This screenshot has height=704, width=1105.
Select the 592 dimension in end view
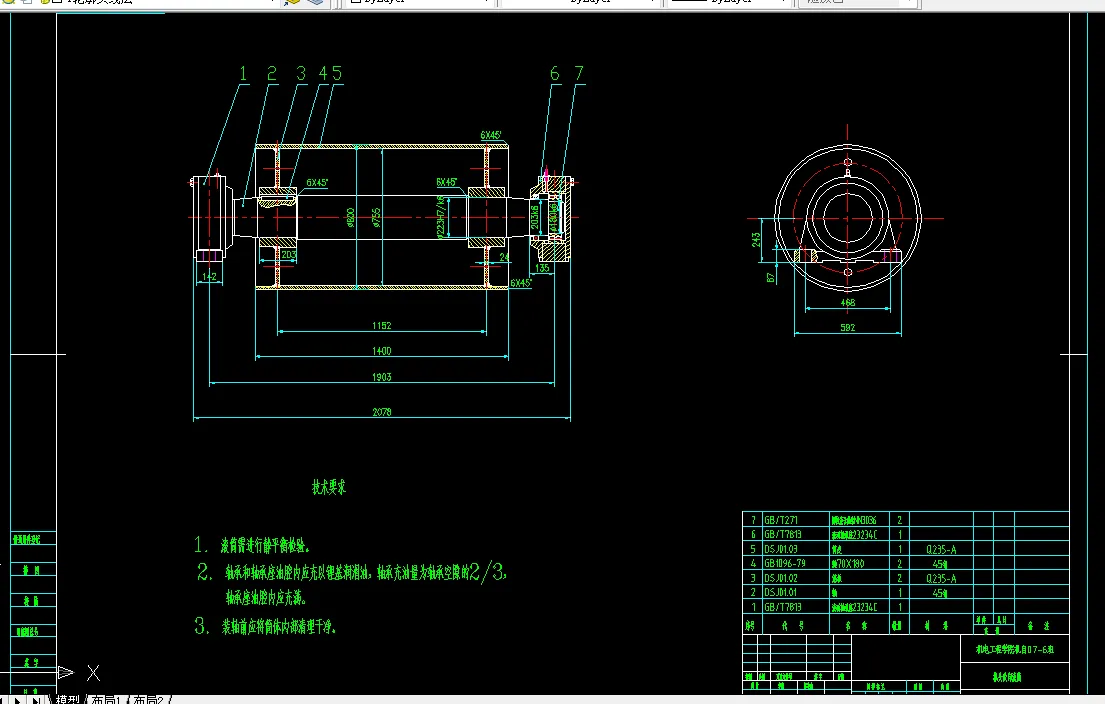point(848,328)
